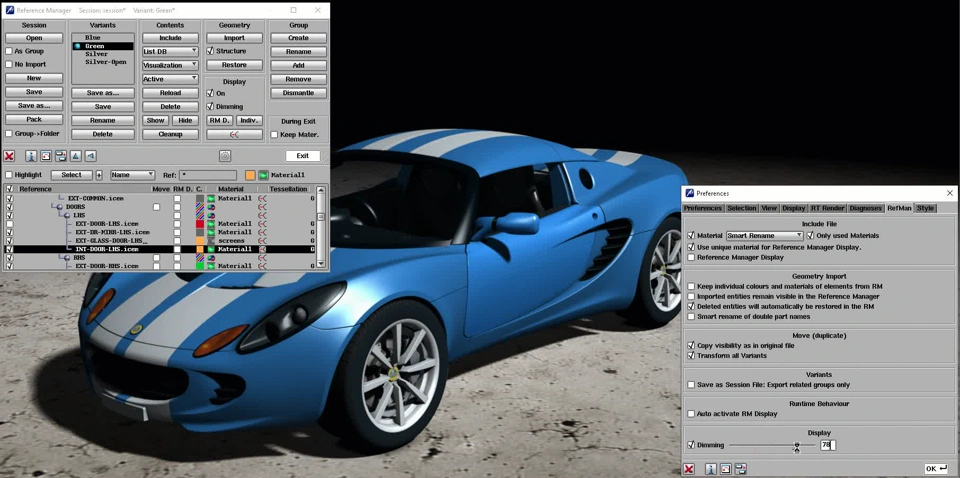Select the EXT-DR-MIRR-LHS.icem tree row
The height and width of the screenshot is (478, 960).
pos(111,233)
